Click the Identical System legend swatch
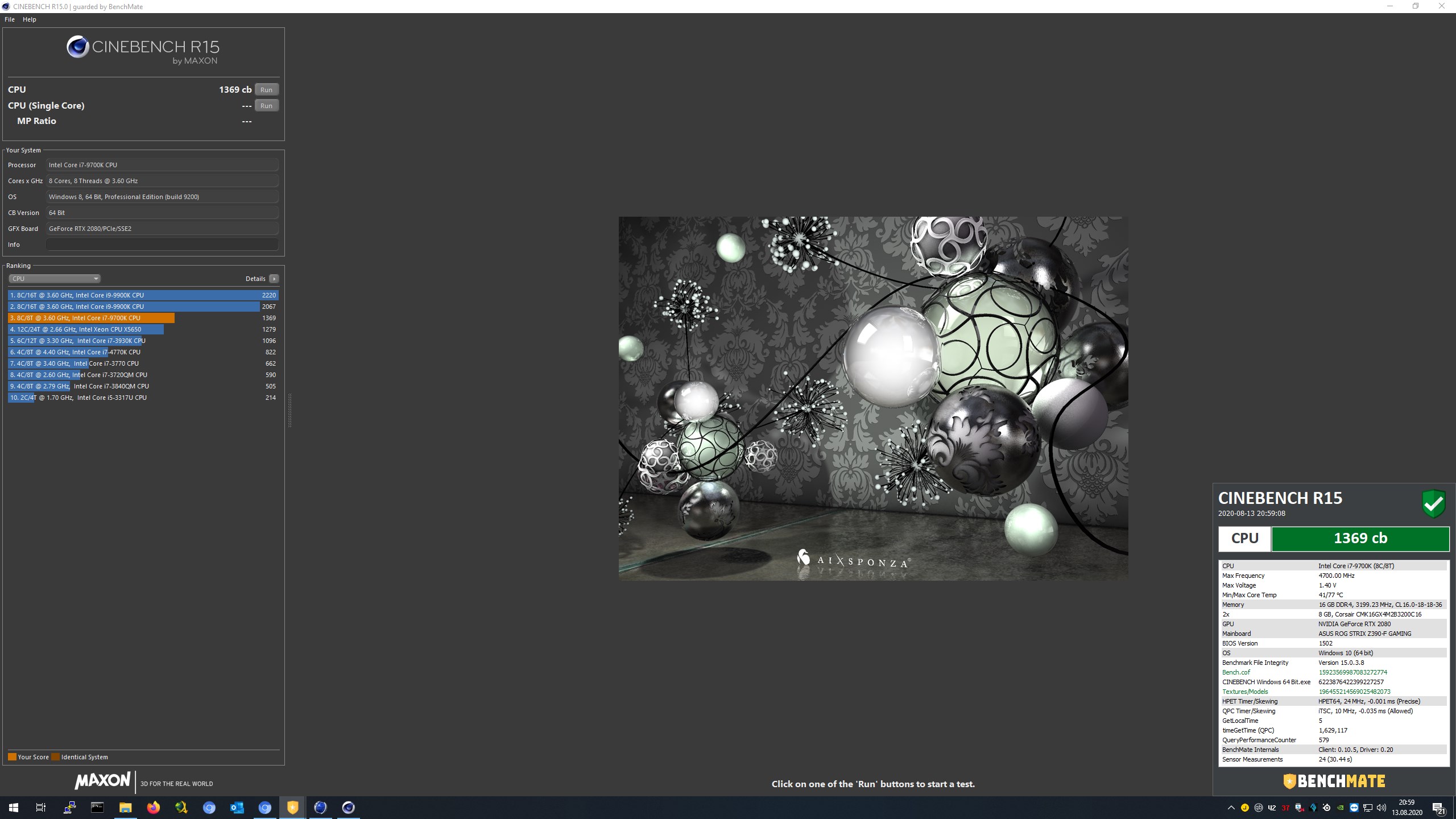This screenshot has height=819, width=1456. click(55, 757)
